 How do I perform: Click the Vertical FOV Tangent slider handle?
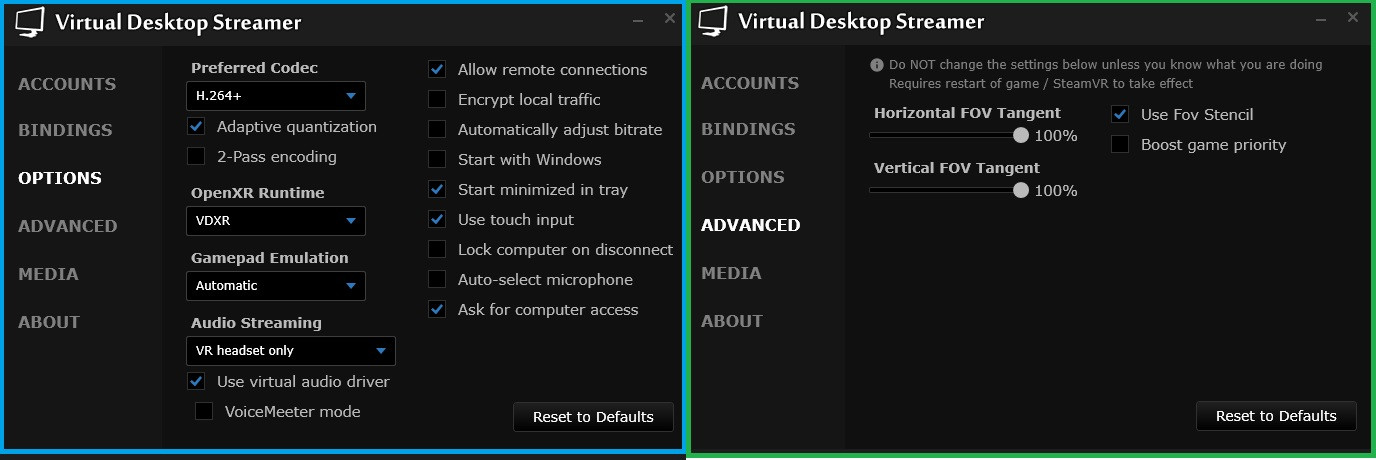point(1021,189)
